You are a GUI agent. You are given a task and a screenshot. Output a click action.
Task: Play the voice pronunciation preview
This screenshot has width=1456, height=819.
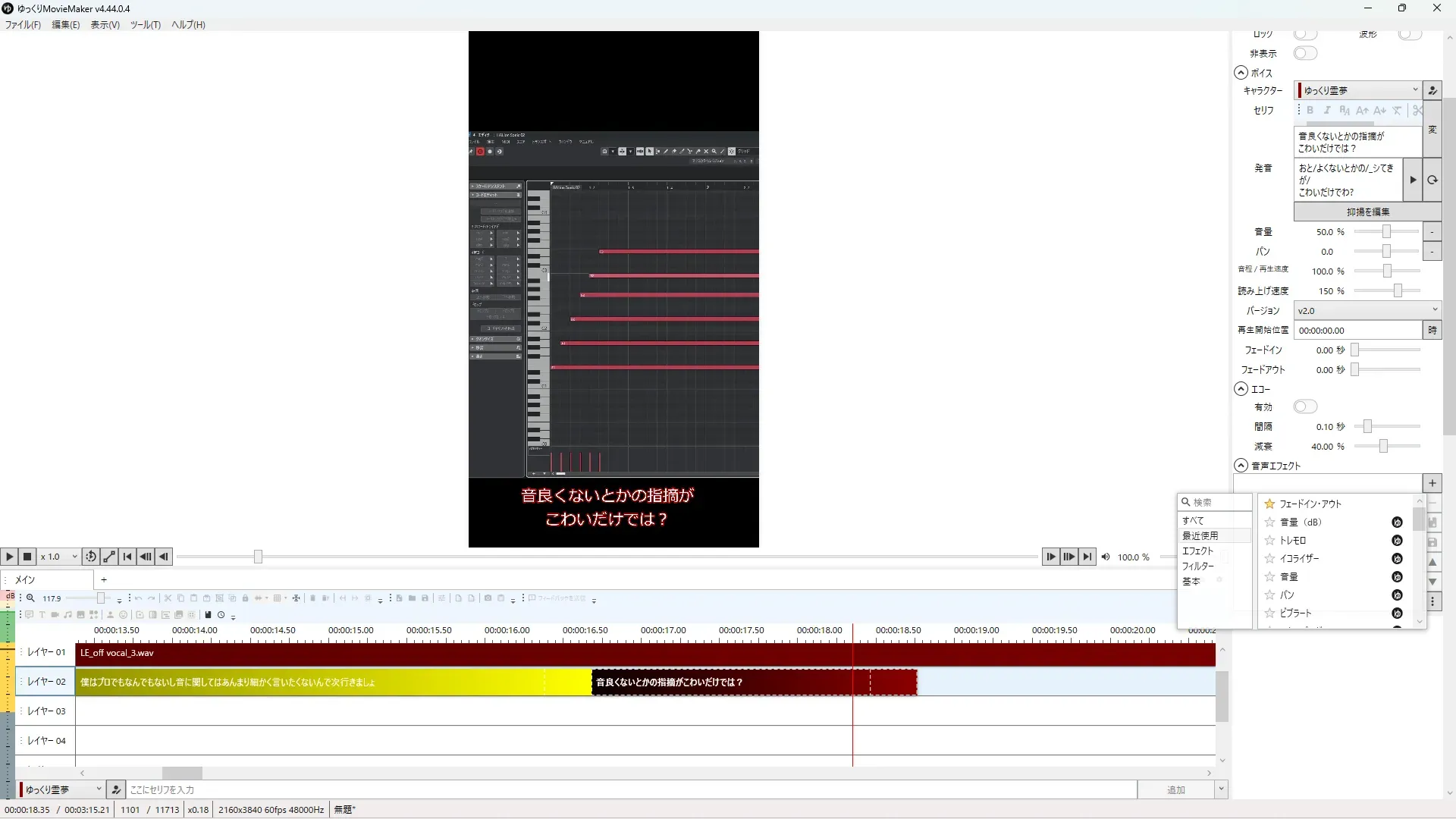click(1412, 180)
